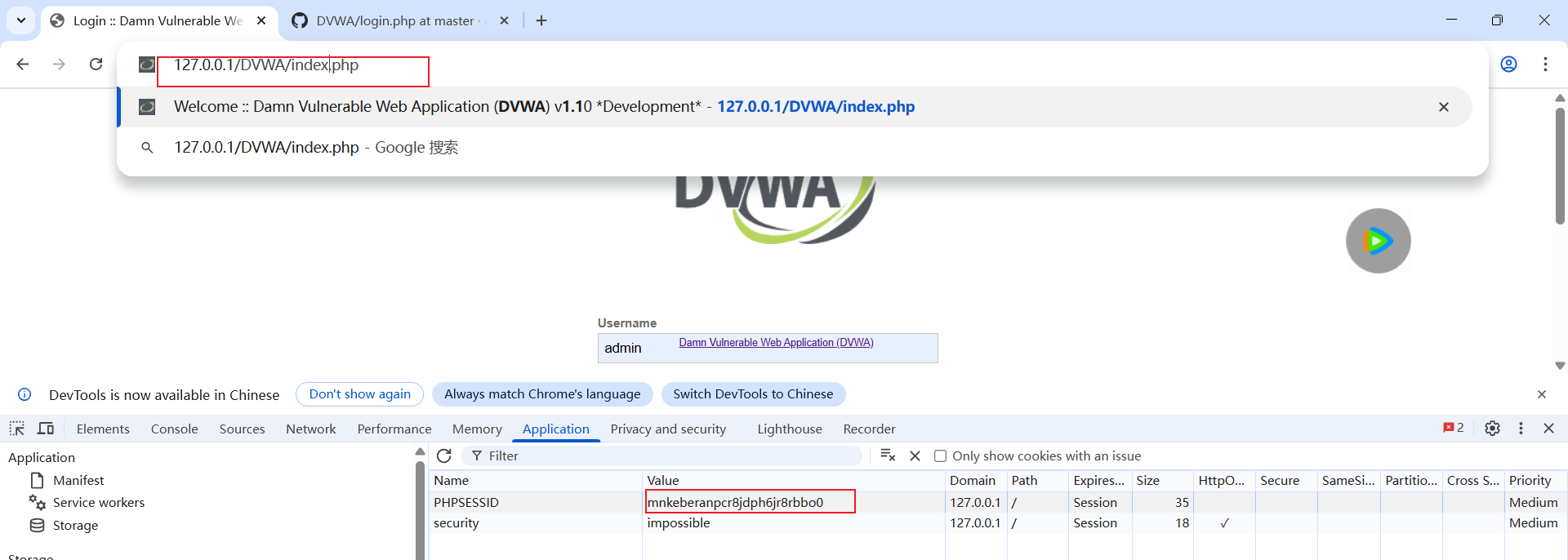1568x560 pixels.
Task: Click the green play floating button
Action: 1378,241
